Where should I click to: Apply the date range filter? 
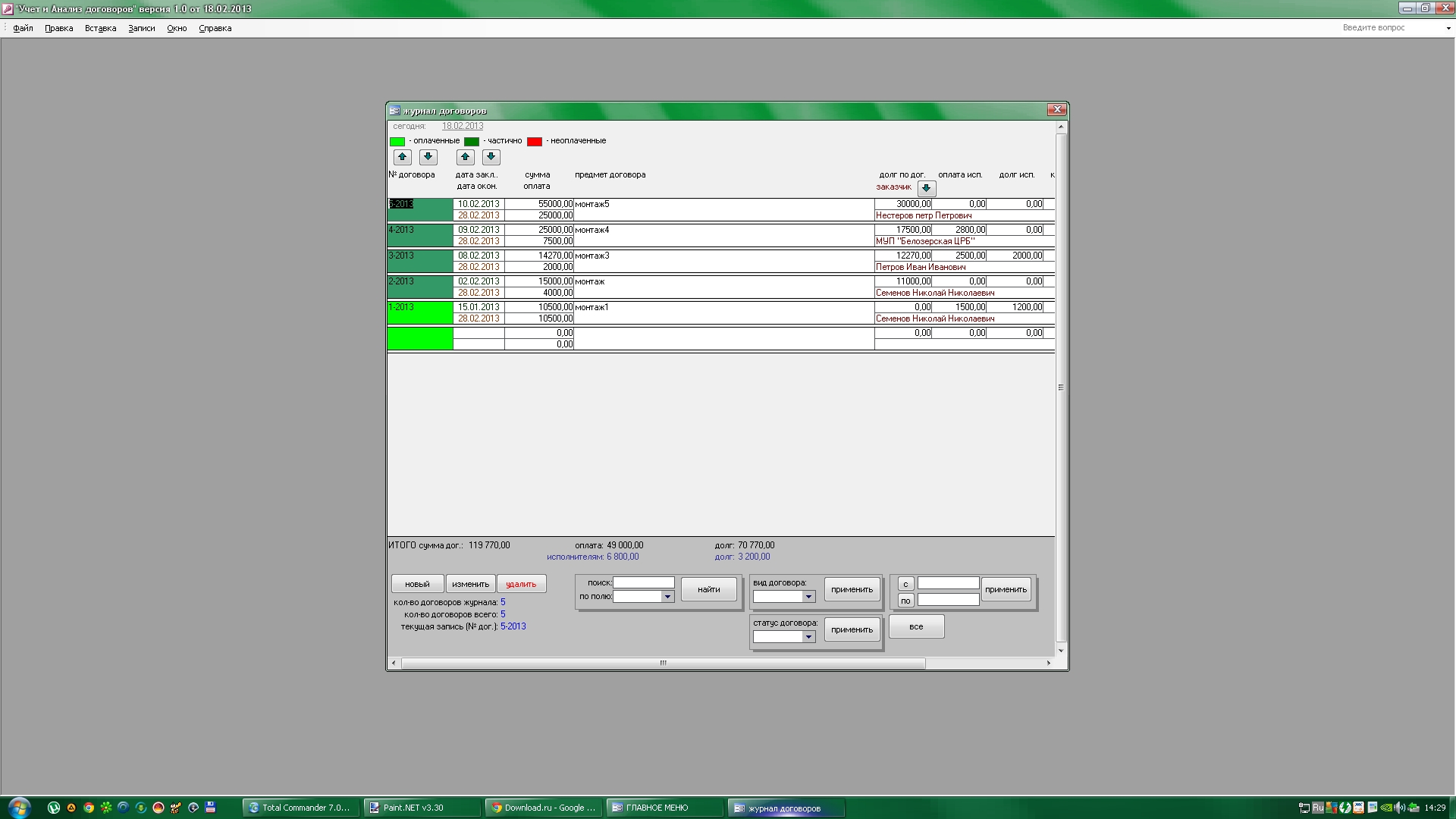(x=1006, y=589)
